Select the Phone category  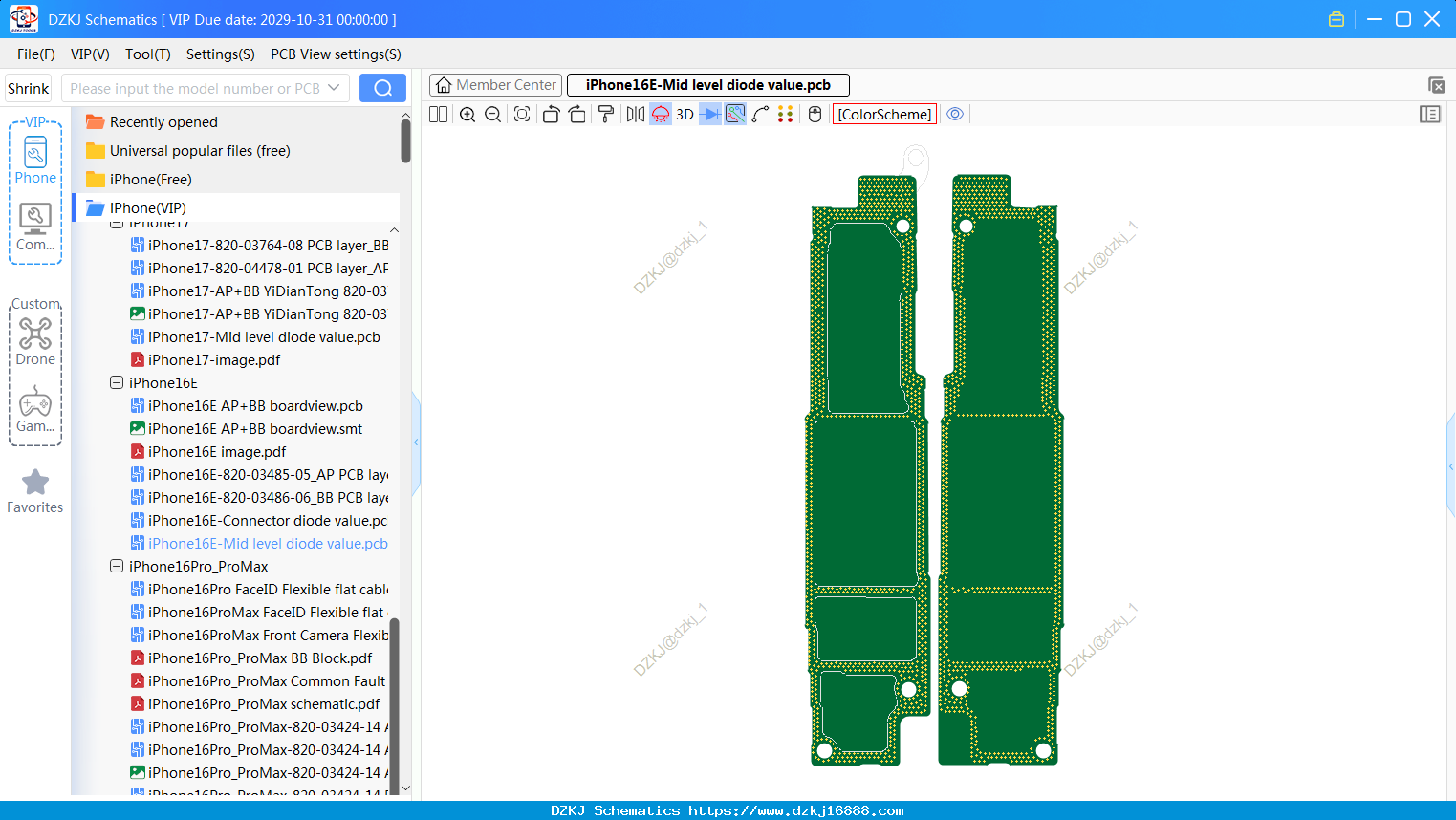(35, 160)
